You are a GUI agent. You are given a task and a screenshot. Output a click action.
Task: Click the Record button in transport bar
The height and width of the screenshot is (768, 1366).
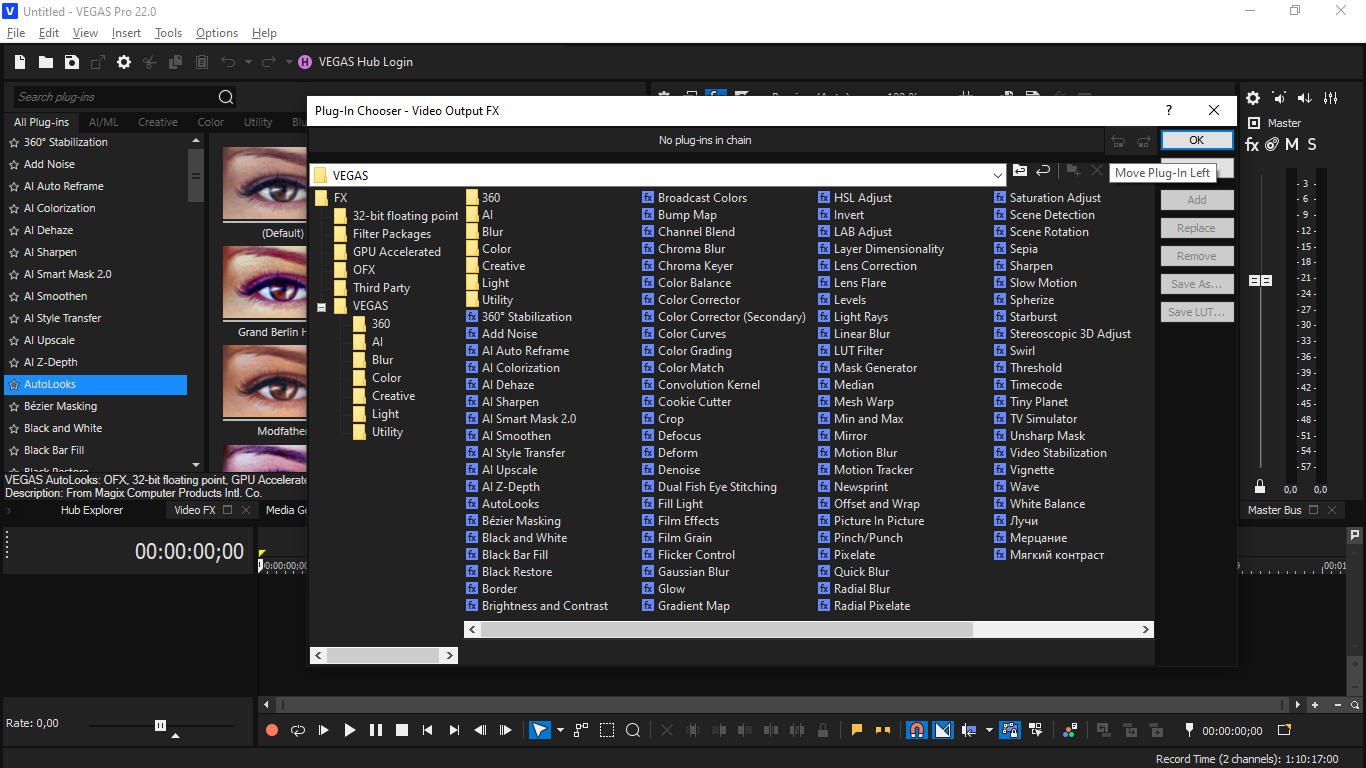pyautogui.click(x=272, y=731)
